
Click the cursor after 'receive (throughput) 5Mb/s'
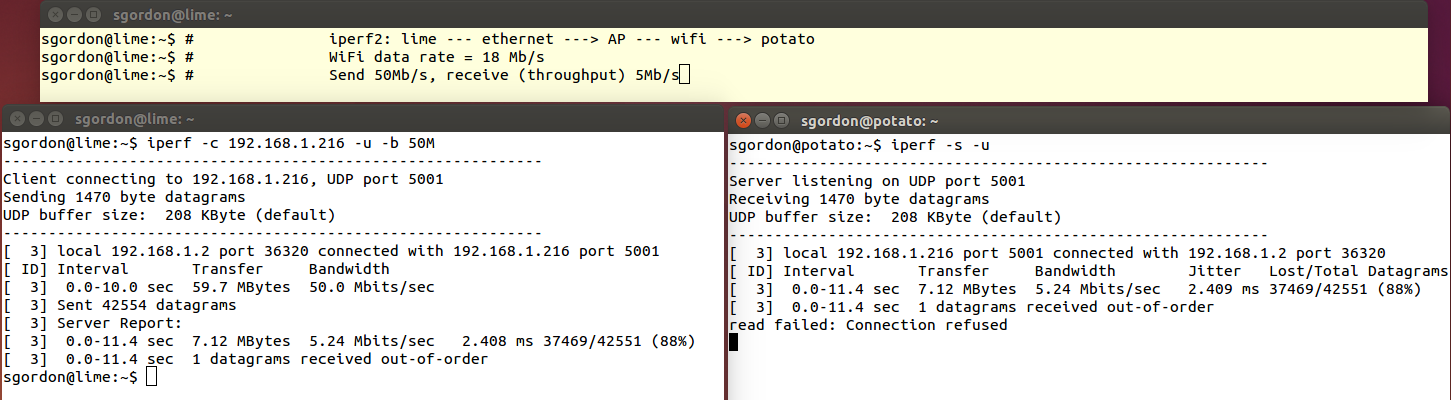click(x=685, y=75)
